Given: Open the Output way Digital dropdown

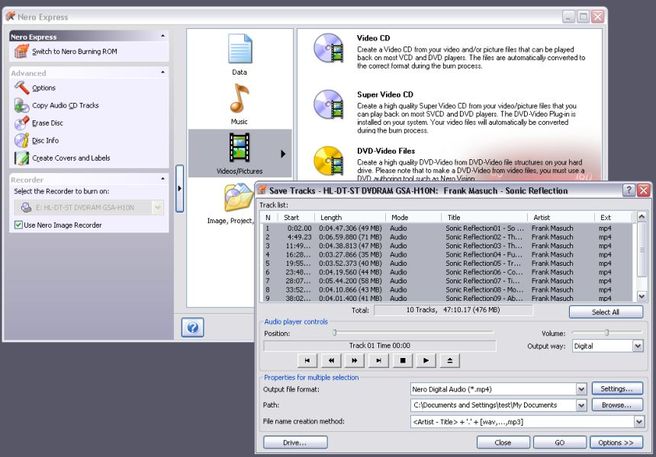Looking at the screenshot, I should pyautogui.click(x=638, y=346).
